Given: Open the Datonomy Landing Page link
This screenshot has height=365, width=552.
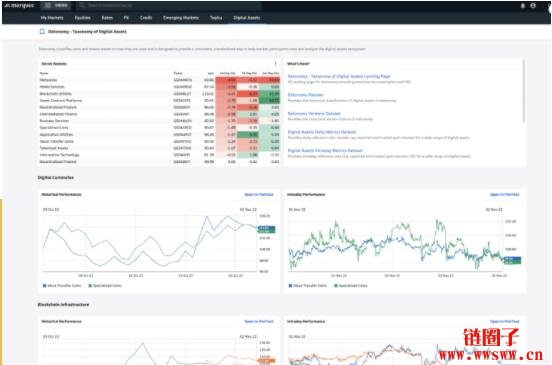Looking at the screenshot, I should tap(339, 76).
